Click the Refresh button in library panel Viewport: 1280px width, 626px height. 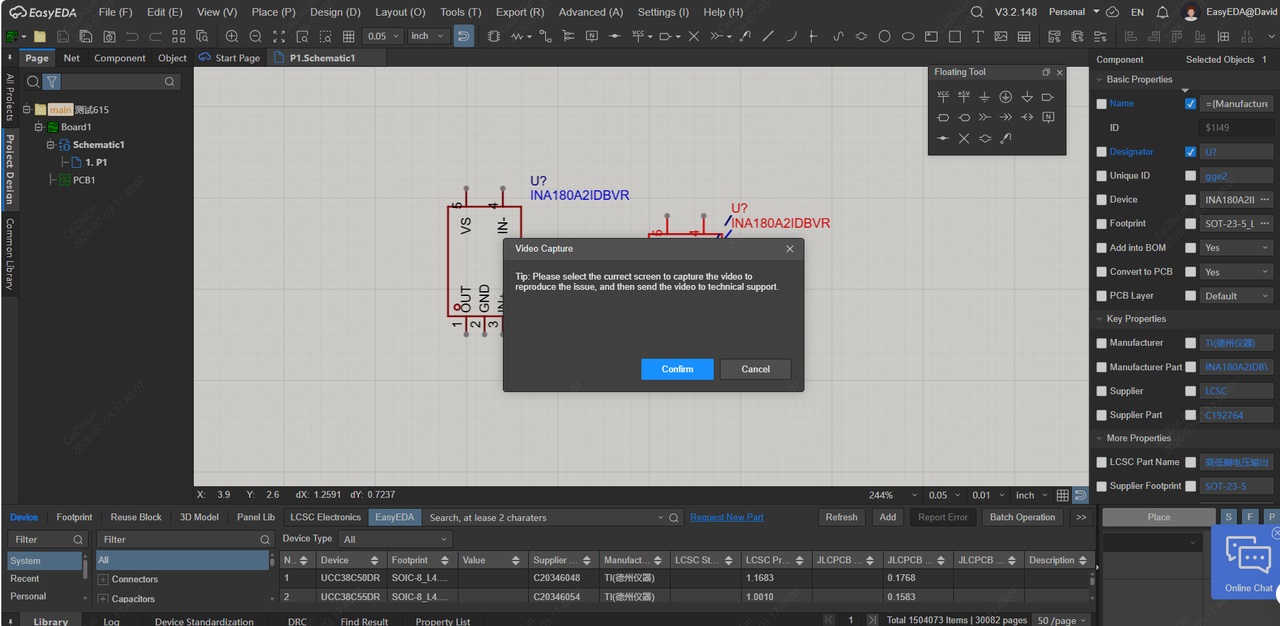[841, 517]
